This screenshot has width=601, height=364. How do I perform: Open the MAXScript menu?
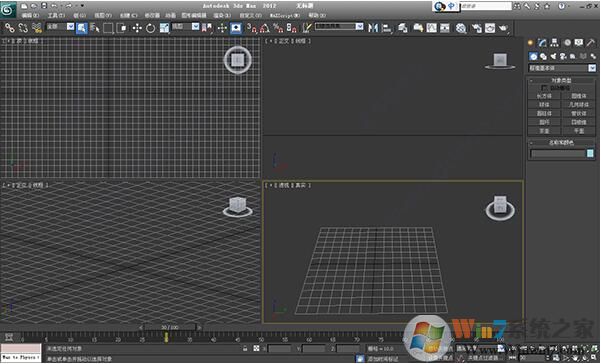285,15
